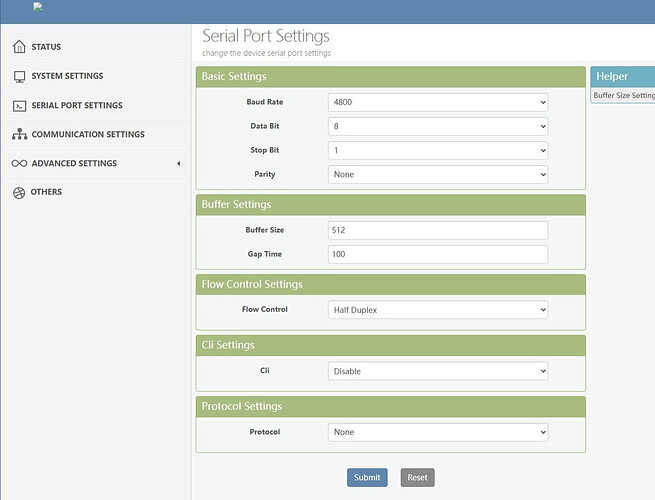Submit the serial port settings
This screenshot has height=500, width=655.
[x=367, y=477]
